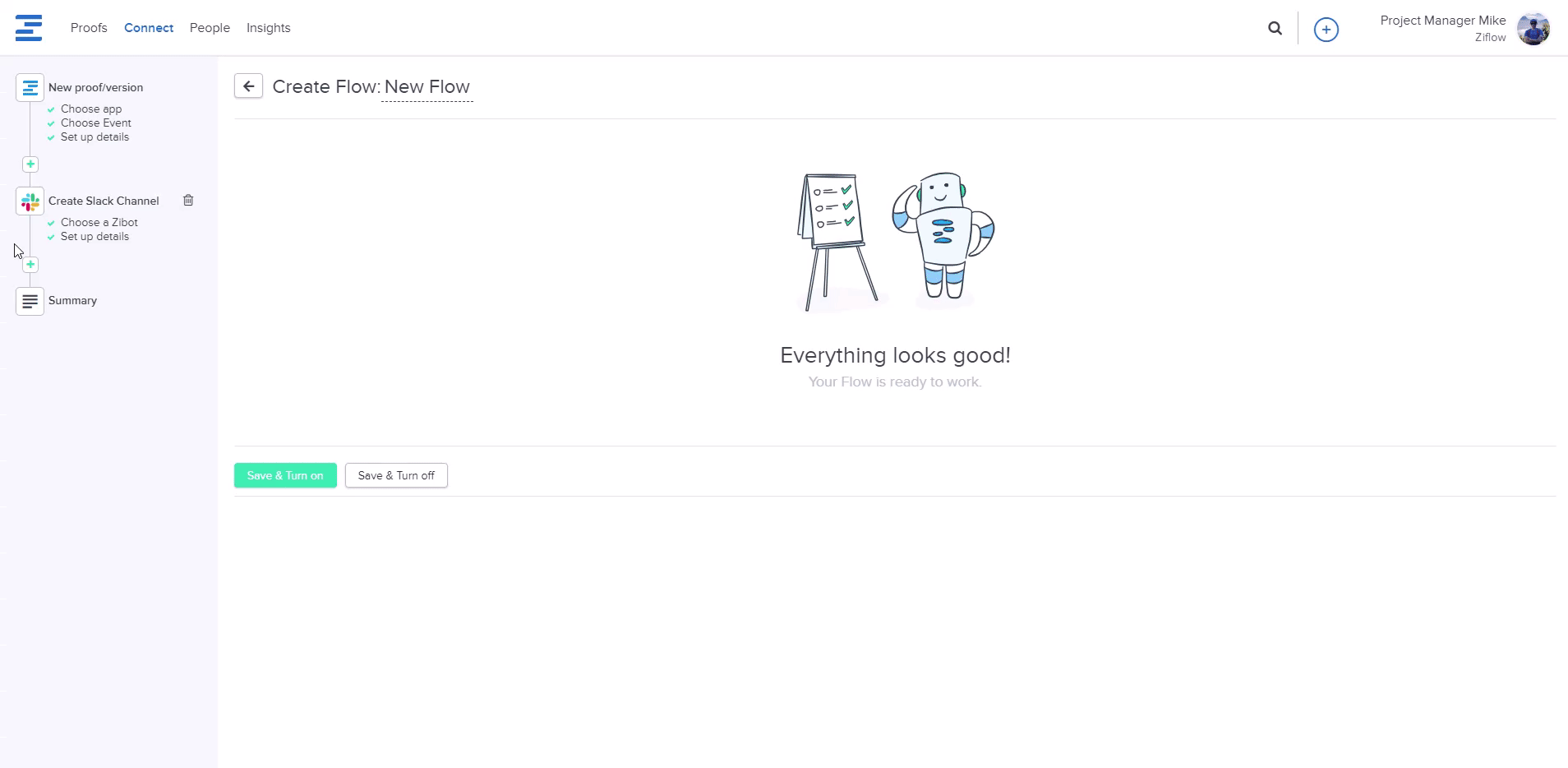Click the back arrow button

pos(248,86)
